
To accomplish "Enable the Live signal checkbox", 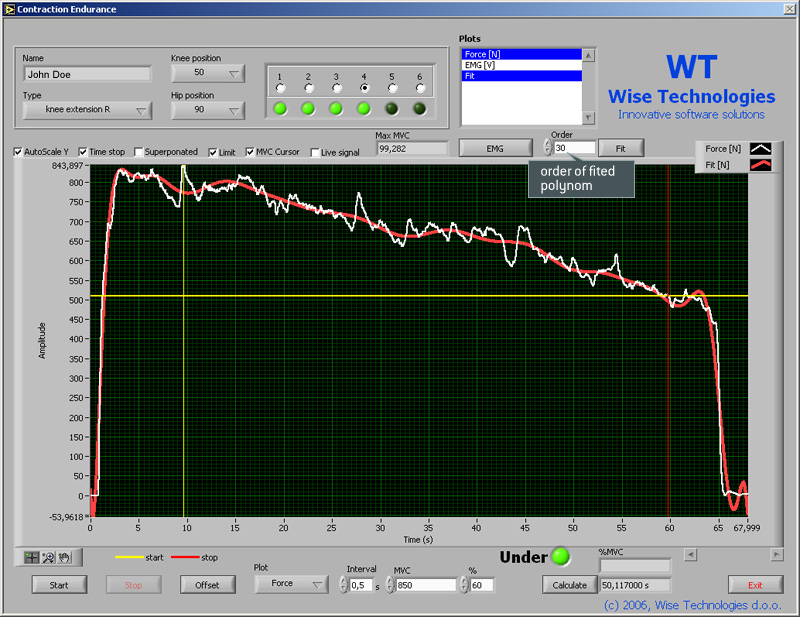I will pyautogui.click(x=315, y=152).
